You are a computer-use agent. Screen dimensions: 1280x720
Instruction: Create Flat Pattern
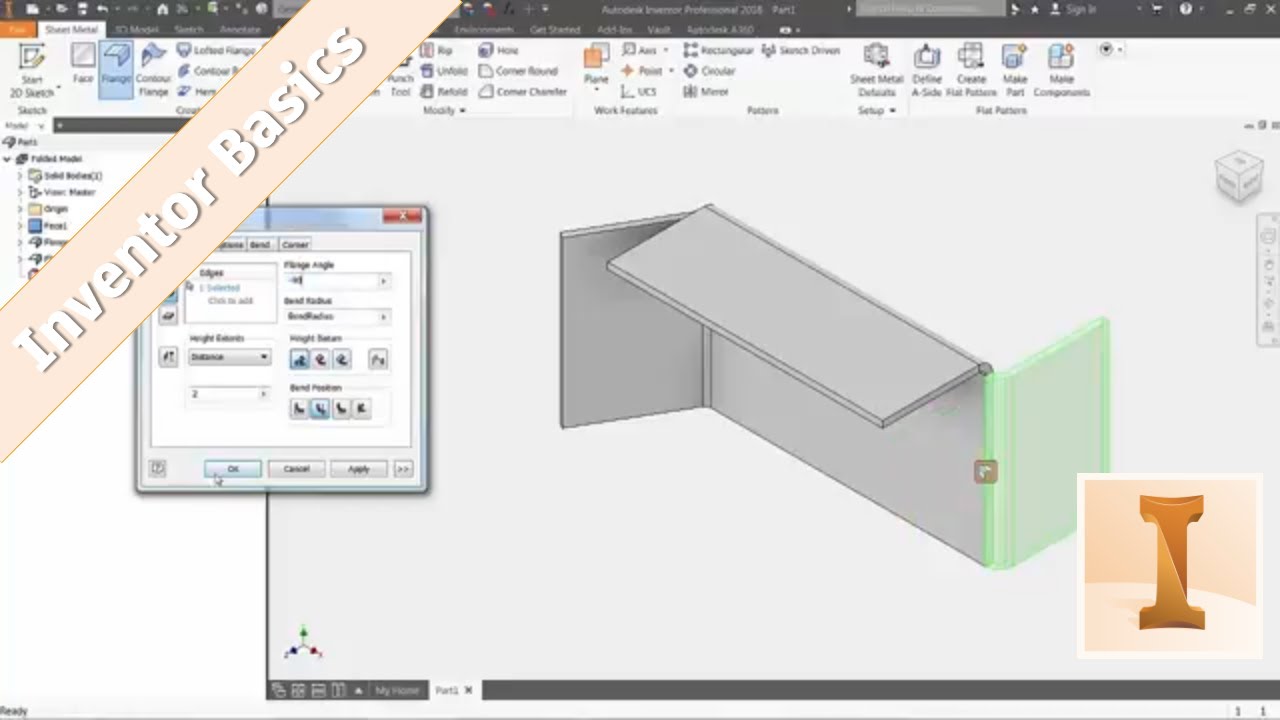971,70
